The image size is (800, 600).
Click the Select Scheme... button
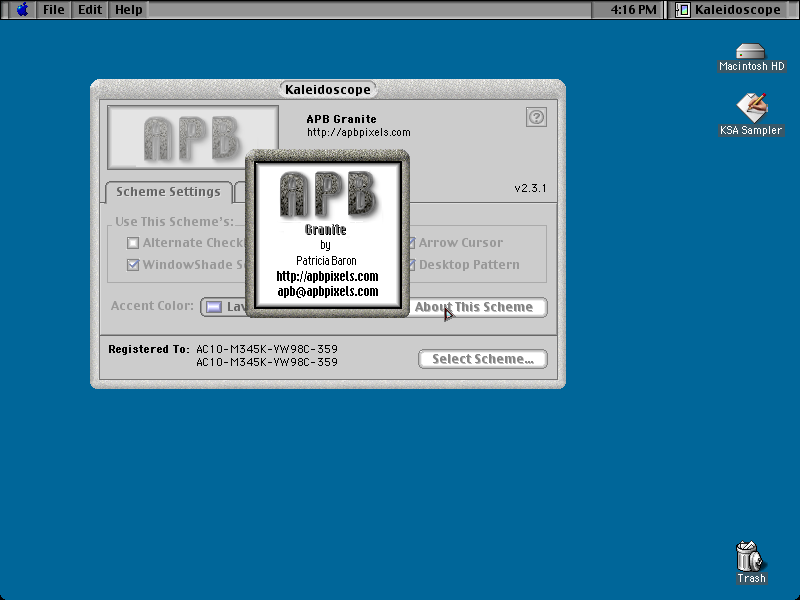pyautogui.click(x=483, y=359)
